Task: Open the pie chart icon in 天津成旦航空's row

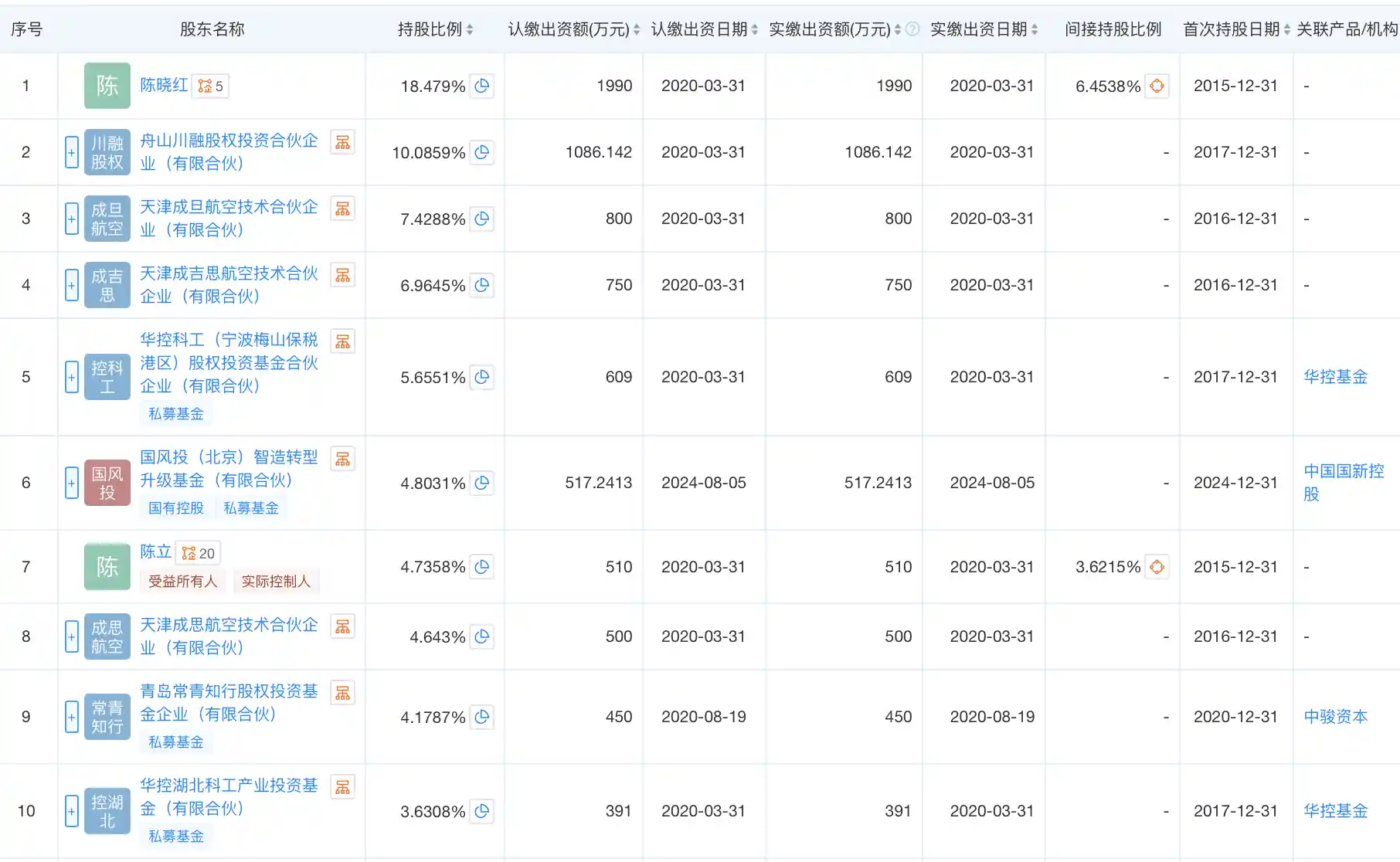Action: pyautogui.click(x=482, y=219)
